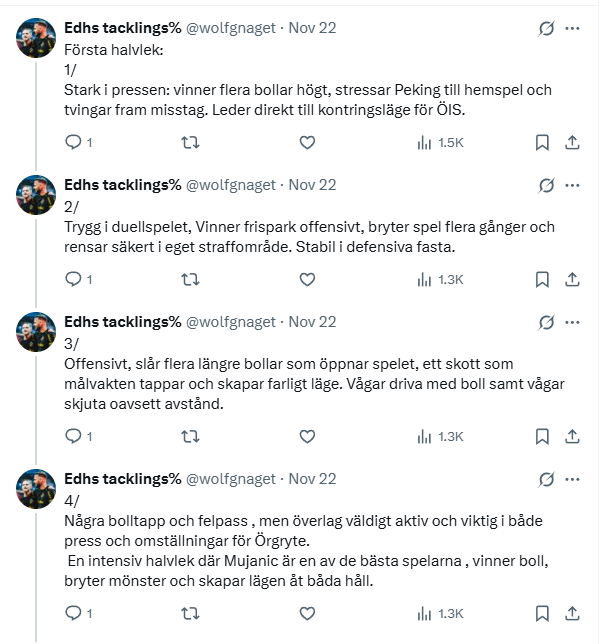Bookmark the tweet starting with 4/
This screenshot has width=609, height=644.
pos(542,613)
